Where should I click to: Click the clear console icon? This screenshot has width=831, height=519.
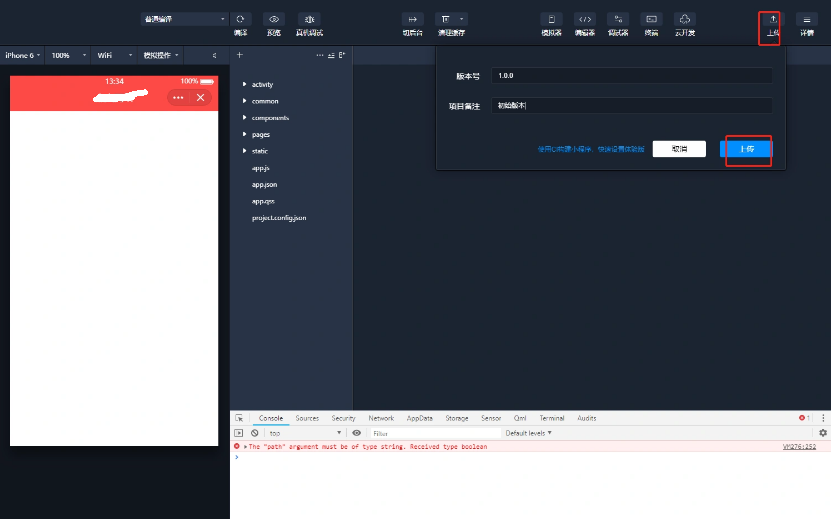click(x=255, y=433)
